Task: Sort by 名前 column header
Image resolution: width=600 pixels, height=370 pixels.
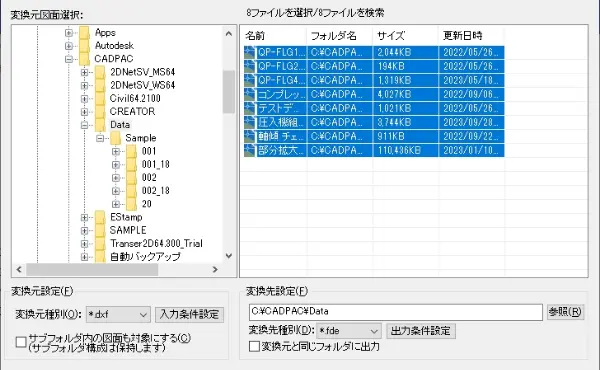Action: [x=274, y=36]
